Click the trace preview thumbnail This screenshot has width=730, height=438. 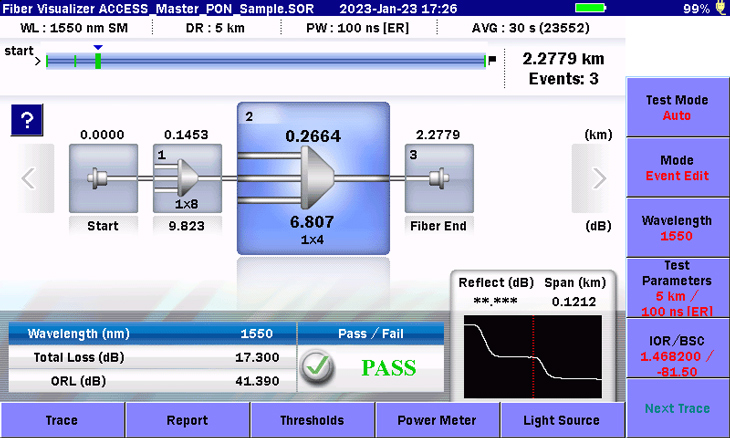(x=533, y=357)
